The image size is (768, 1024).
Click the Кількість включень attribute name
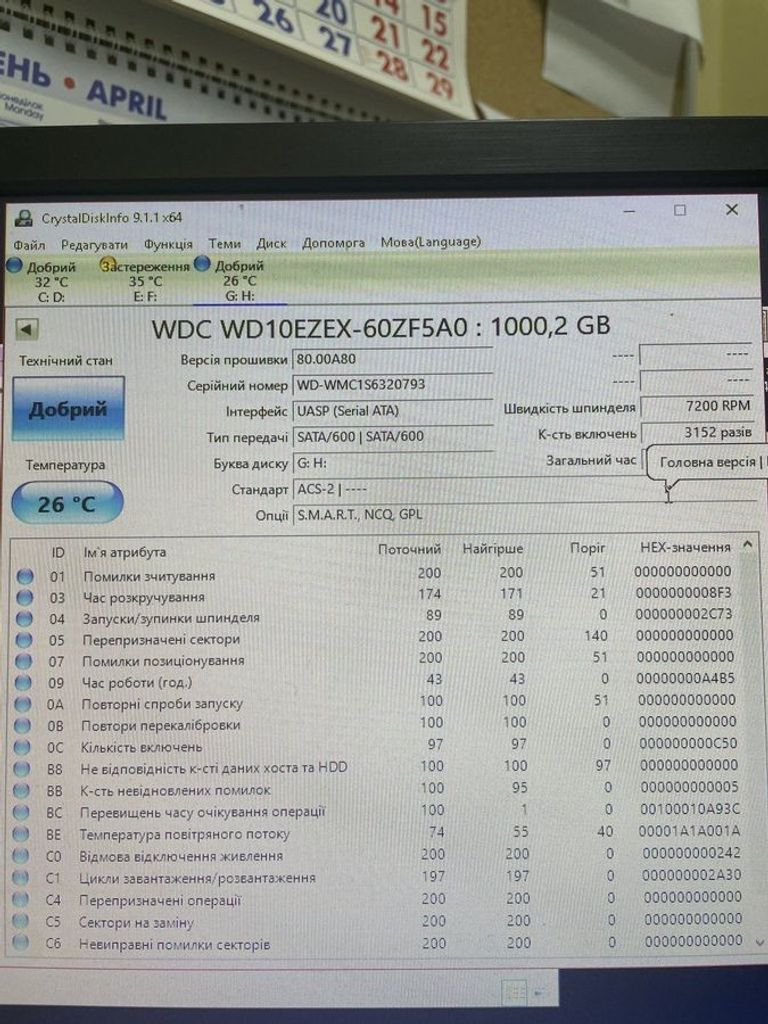click(x=141, y=747)
